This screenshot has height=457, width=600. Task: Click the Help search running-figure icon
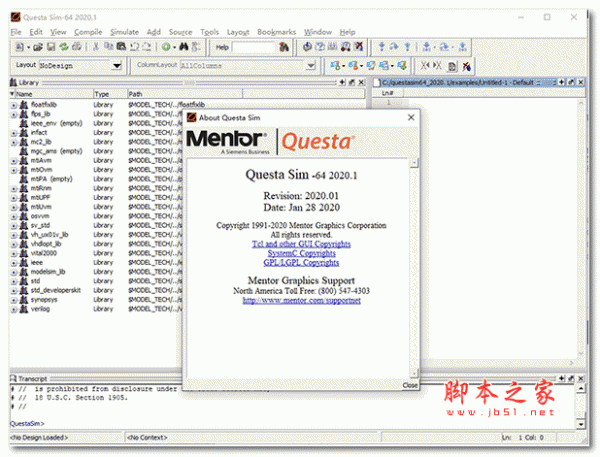click(284, 47)
